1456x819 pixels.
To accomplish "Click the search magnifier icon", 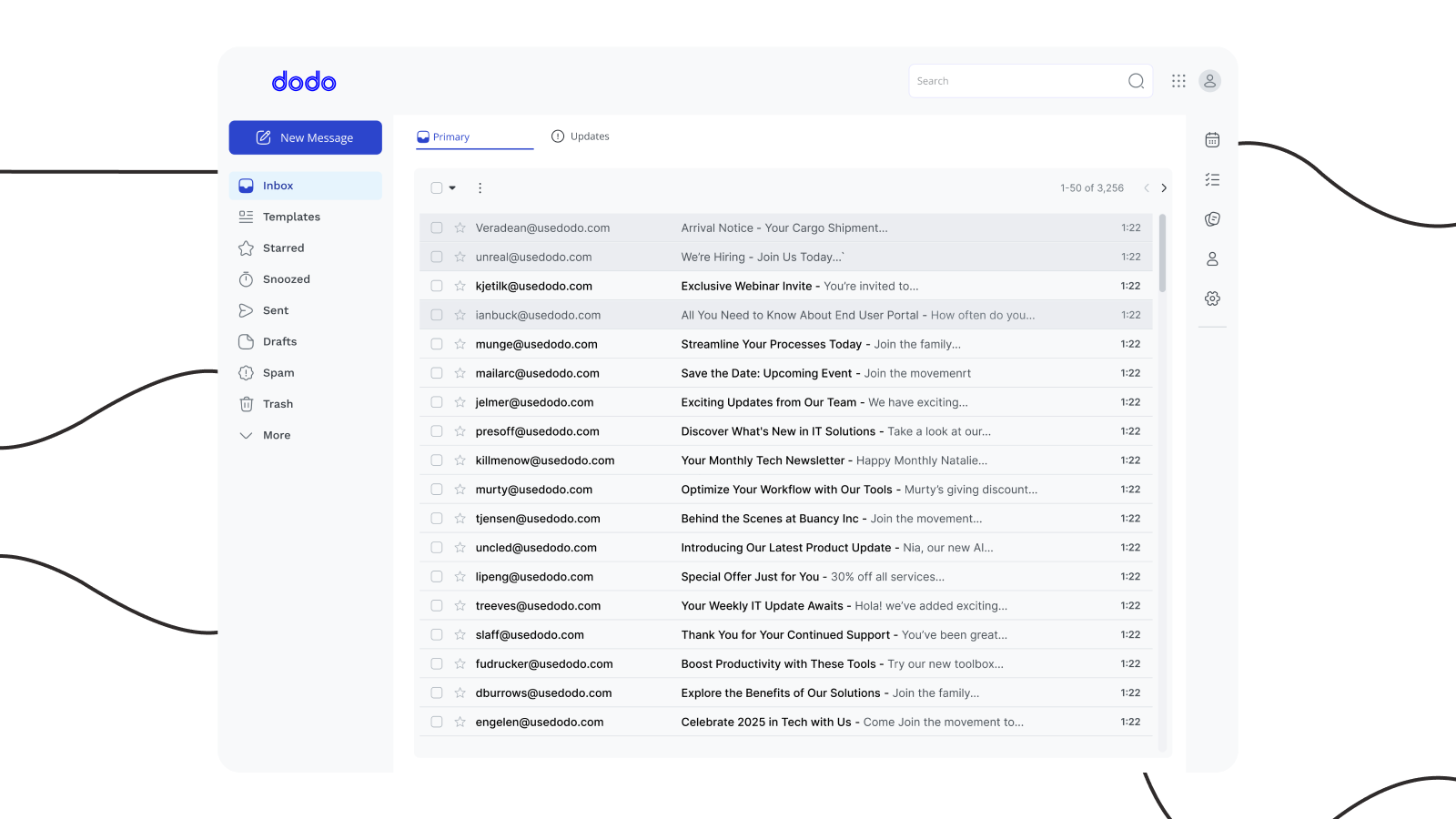I will point(1135,80).
